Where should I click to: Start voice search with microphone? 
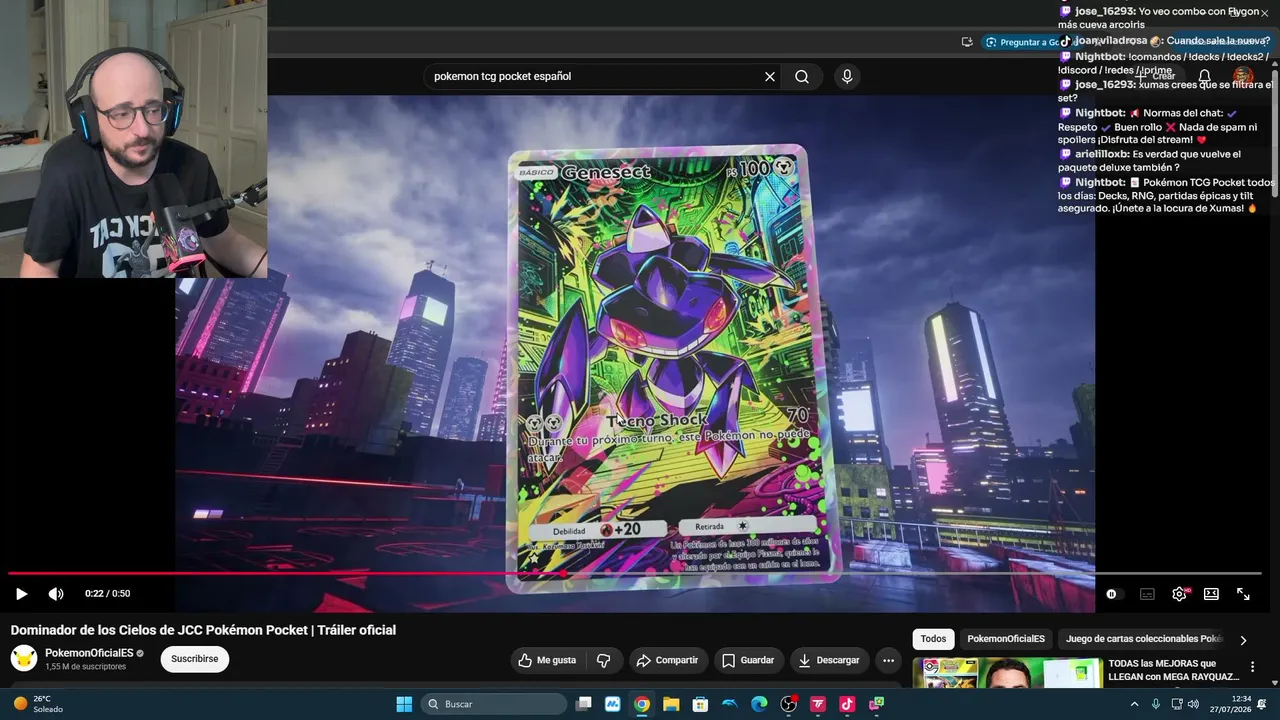click(x=847, y=77)
